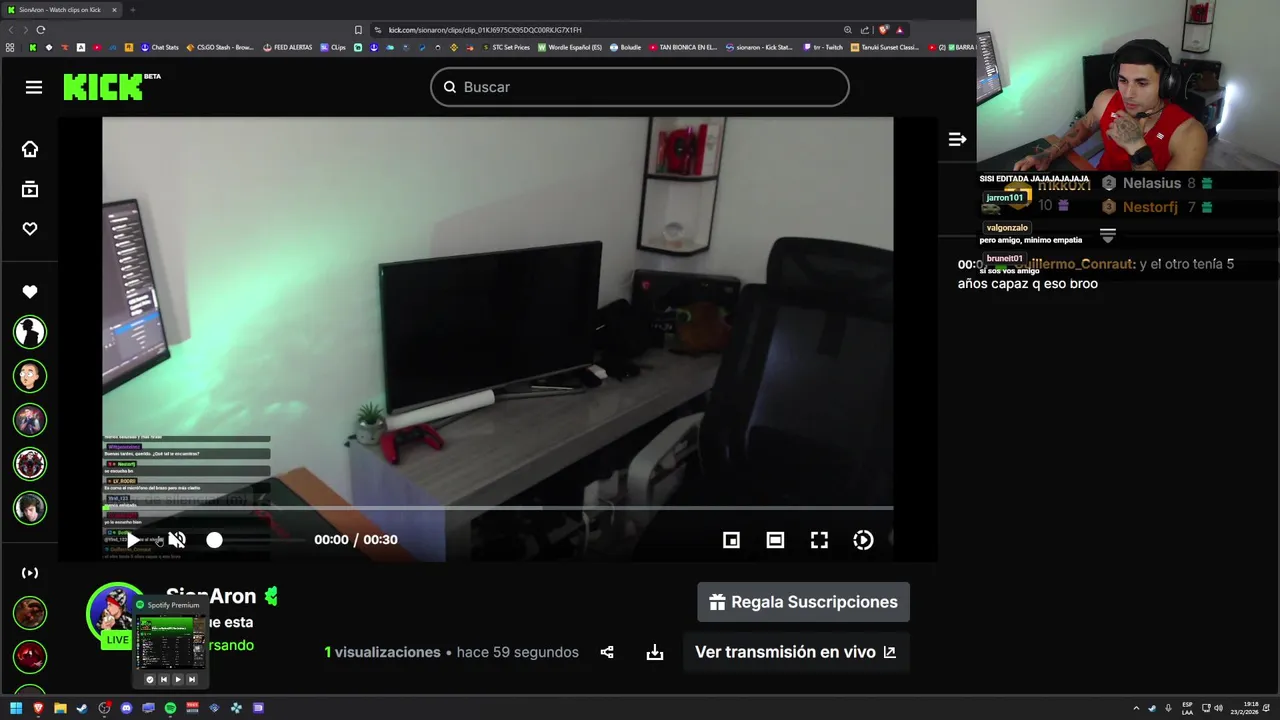Unmute the clip audio

pyautogui.click(x=177, y=540)
